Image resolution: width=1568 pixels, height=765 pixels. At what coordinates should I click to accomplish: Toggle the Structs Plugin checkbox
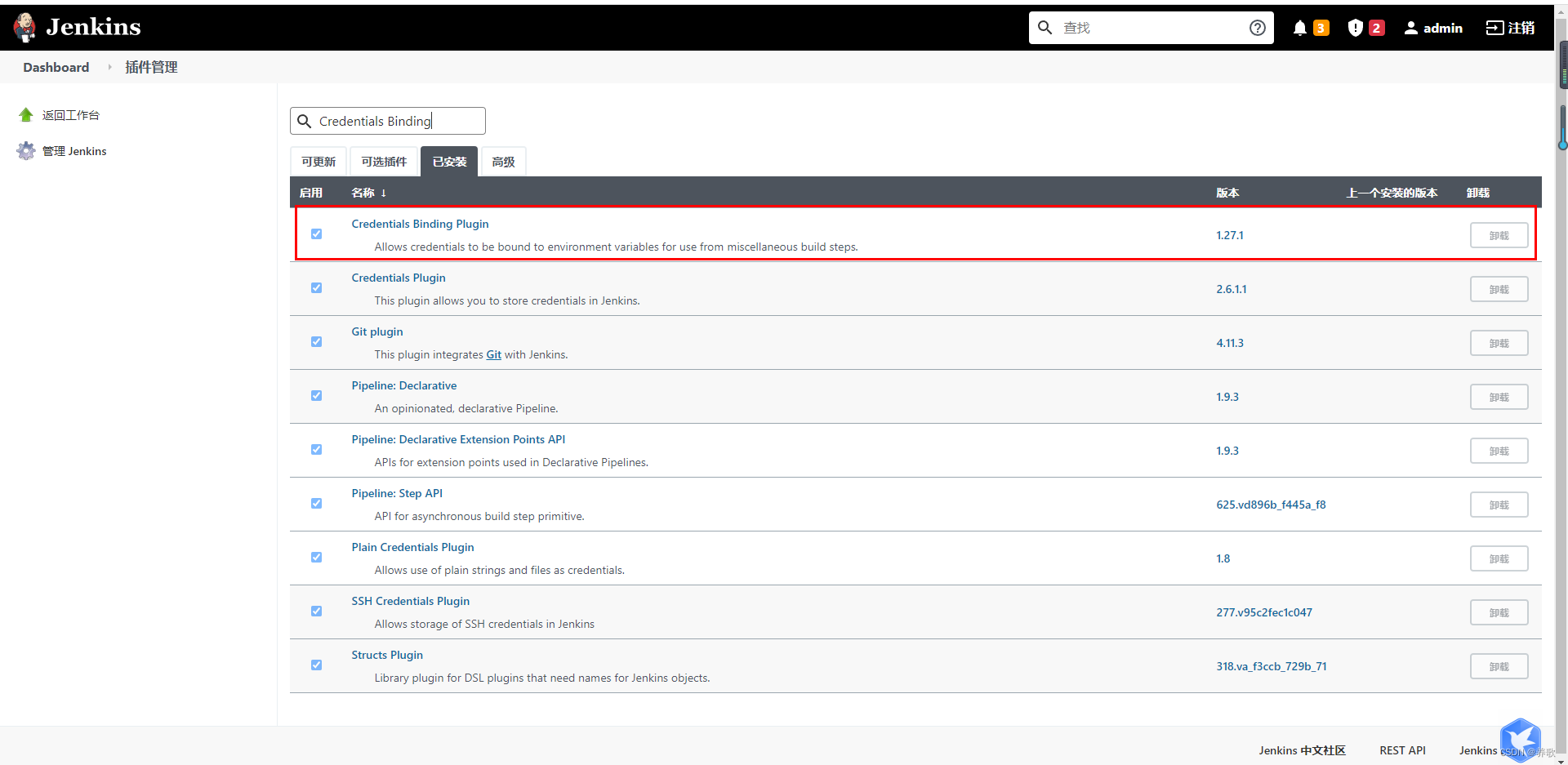(x=316, y=665)
